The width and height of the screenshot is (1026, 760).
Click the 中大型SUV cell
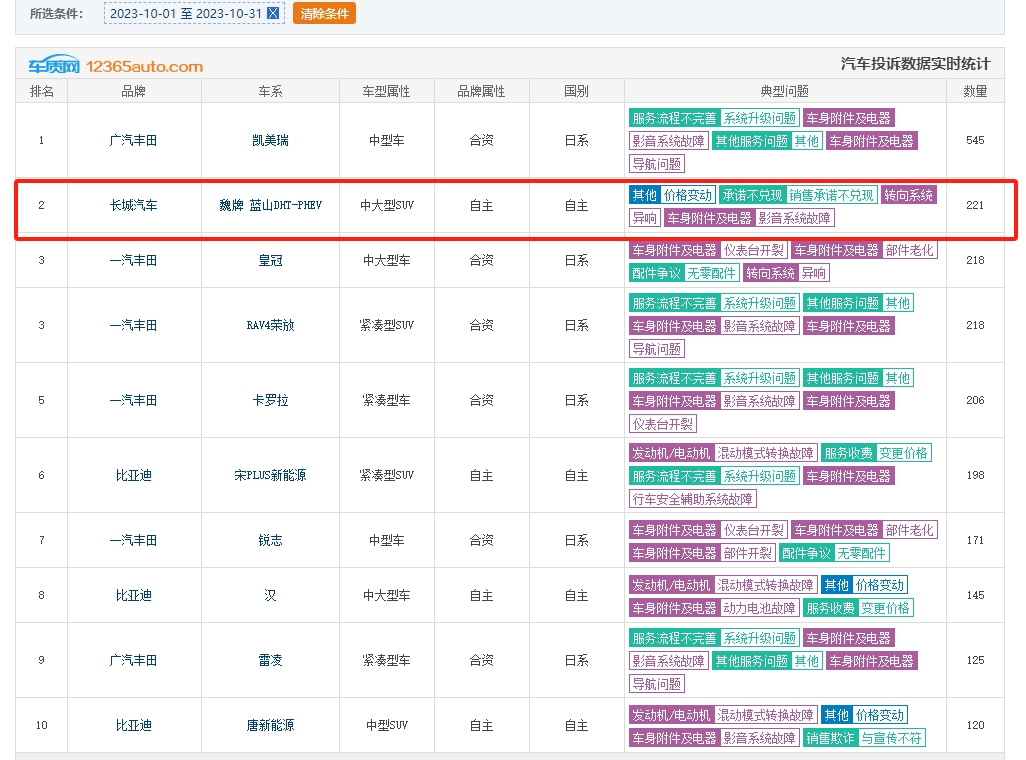(387, 205)
